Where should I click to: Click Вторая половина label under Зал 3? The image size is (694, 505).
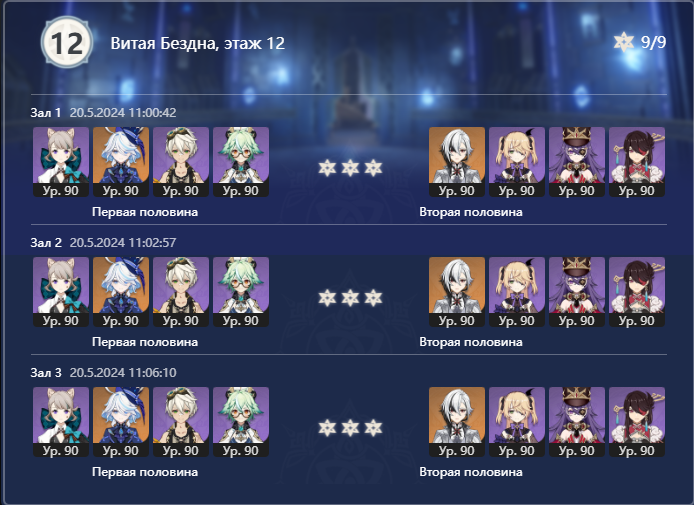(471, 472)
